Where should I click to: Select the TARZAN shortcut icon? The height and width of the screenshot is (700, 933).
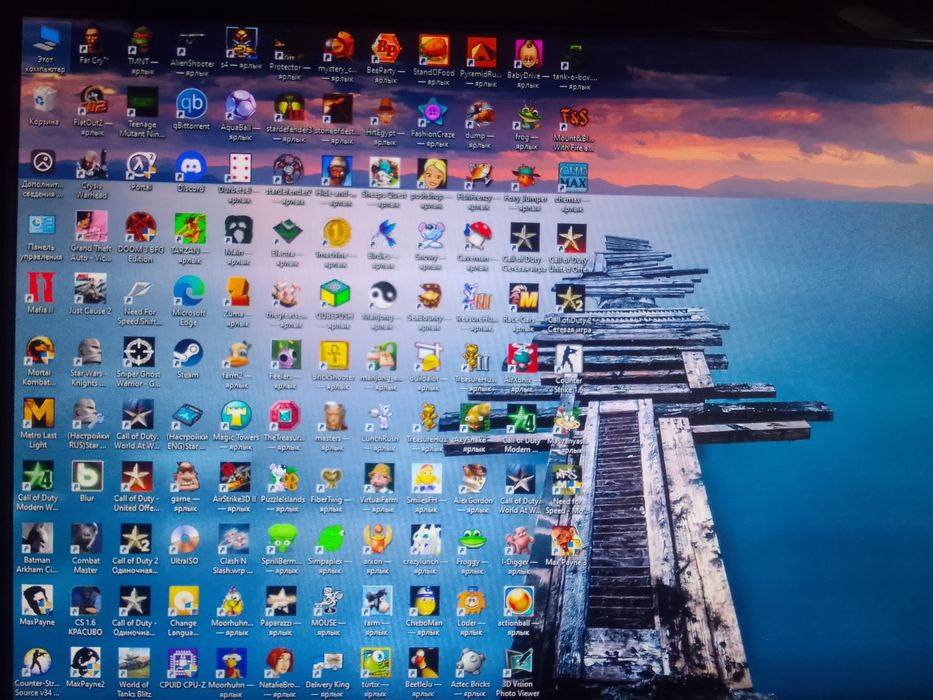click(190, 229)
